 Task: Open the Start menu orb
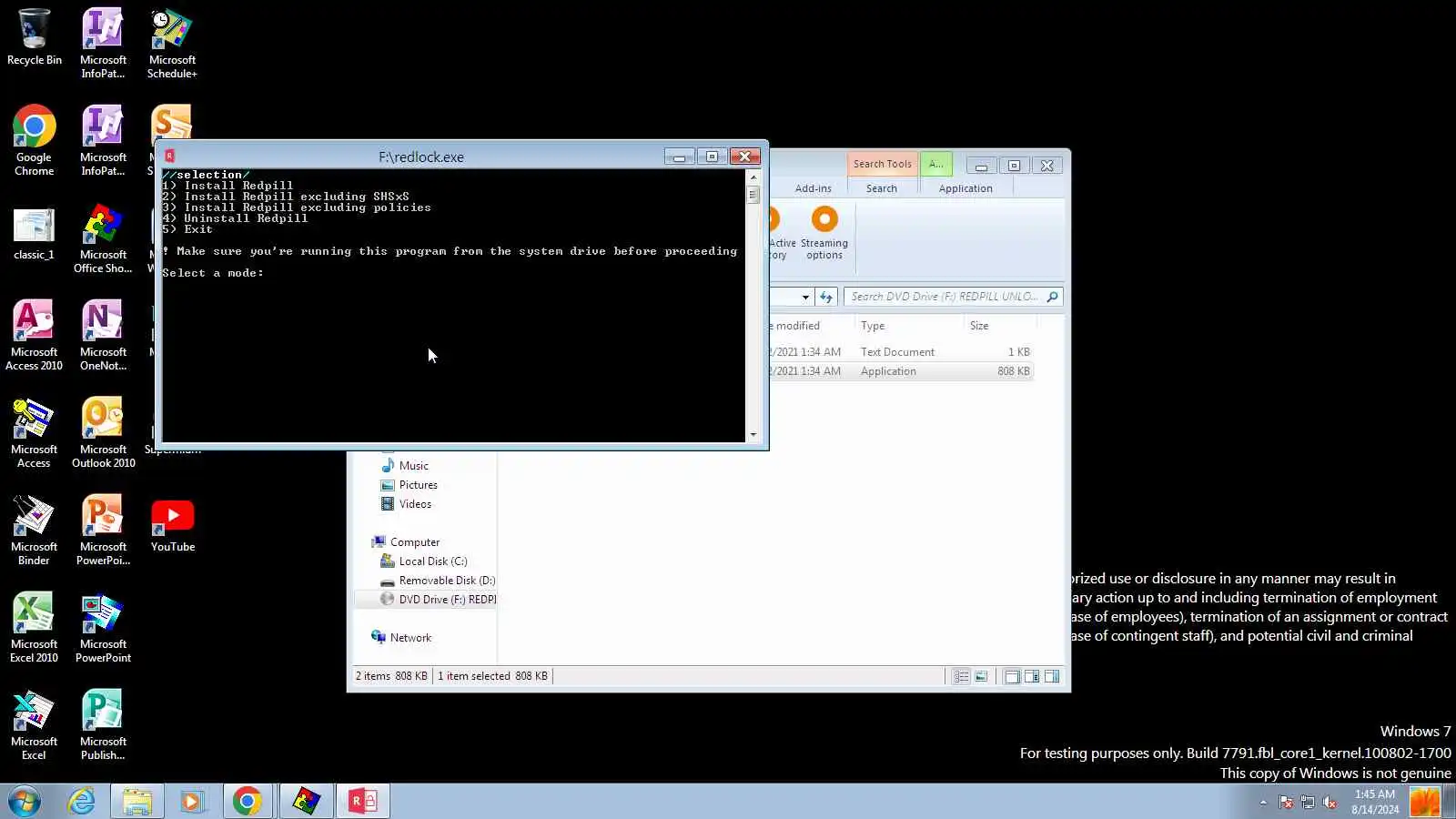point(25,801)
